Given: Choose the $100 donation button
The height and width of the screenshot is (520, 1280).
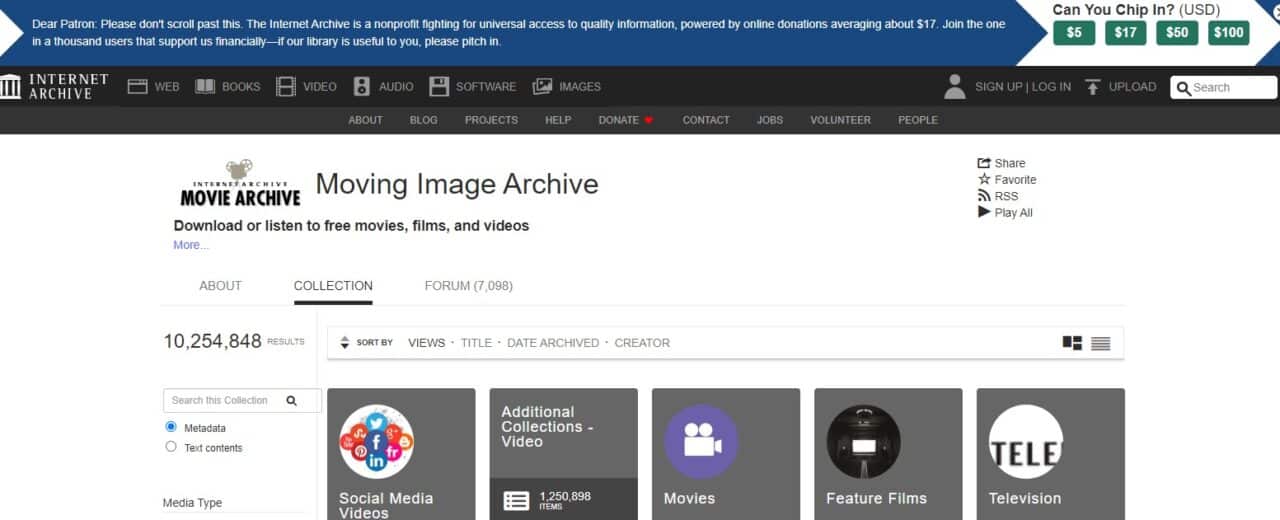Looking at the screenshot, I should click(x=1229, y=32).
